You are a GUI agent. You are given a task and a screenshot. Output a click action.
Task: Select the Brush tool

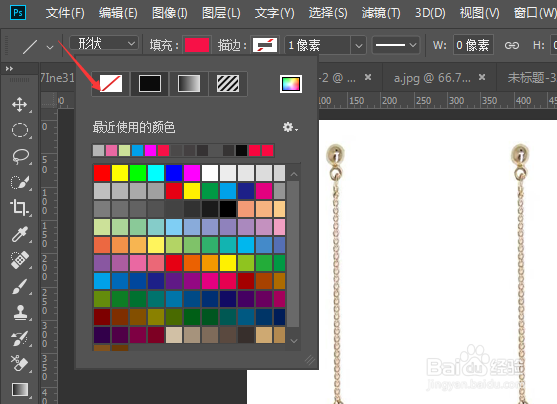(20, 286)
